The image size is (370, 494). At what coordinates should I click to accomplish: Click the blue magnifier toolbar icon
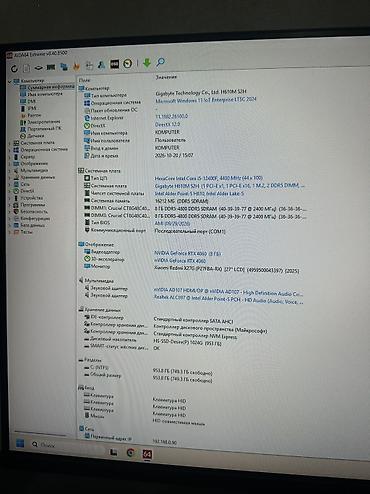(160, 62)
